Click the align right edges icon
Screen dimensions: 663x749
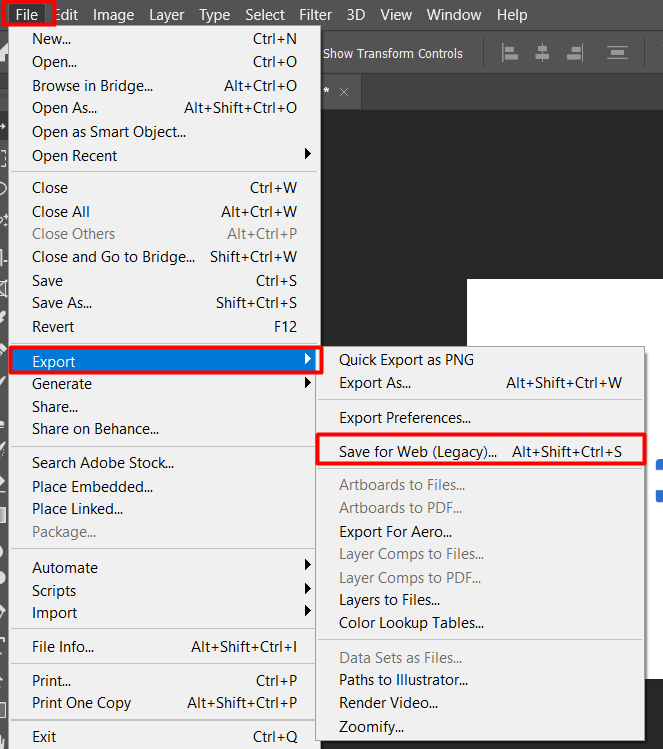(x=575, y=53)
